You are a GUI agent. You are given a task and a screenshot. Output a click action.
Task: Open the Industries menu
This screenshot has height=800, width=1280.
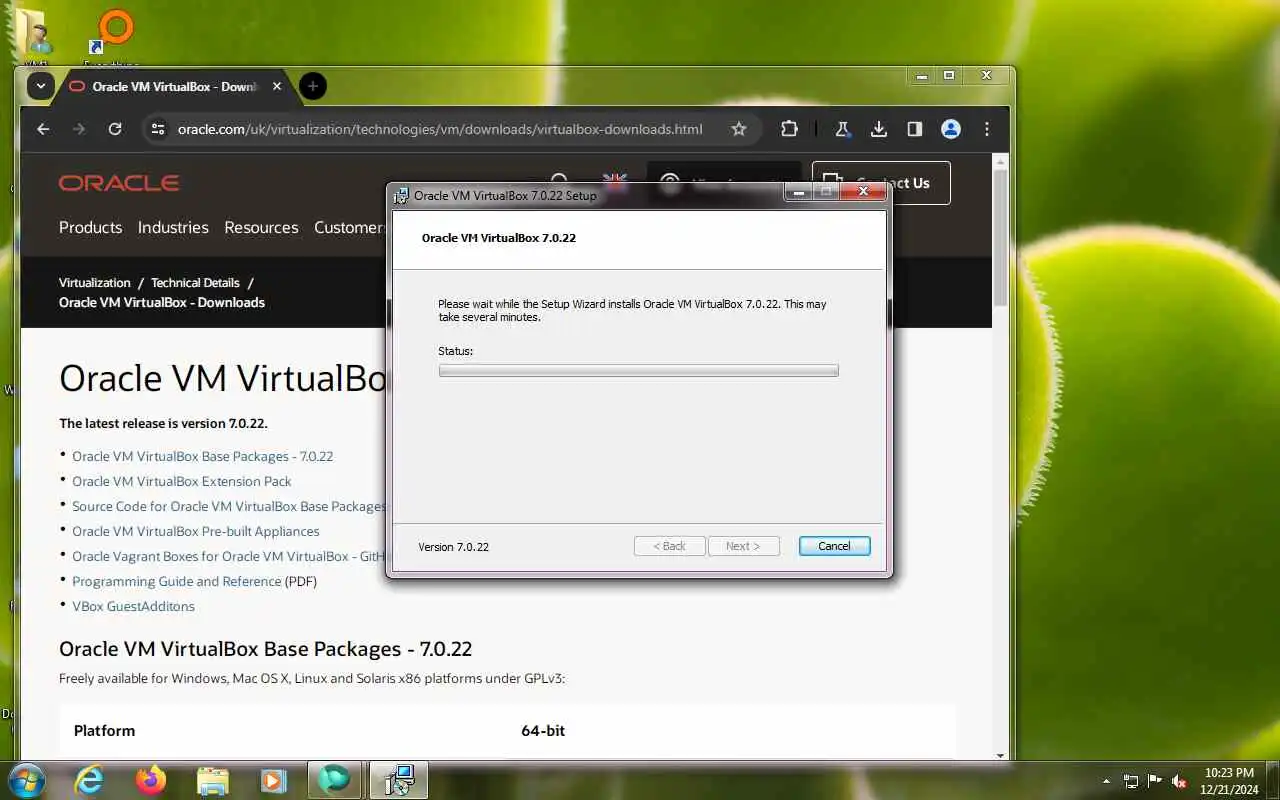pos(173,227)
